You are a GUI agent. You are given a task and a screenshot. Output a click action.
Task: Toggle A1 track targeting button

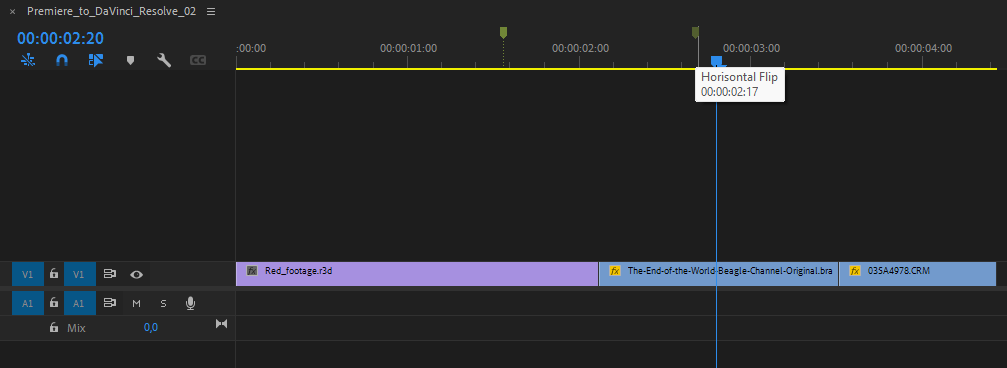(79, 303)
